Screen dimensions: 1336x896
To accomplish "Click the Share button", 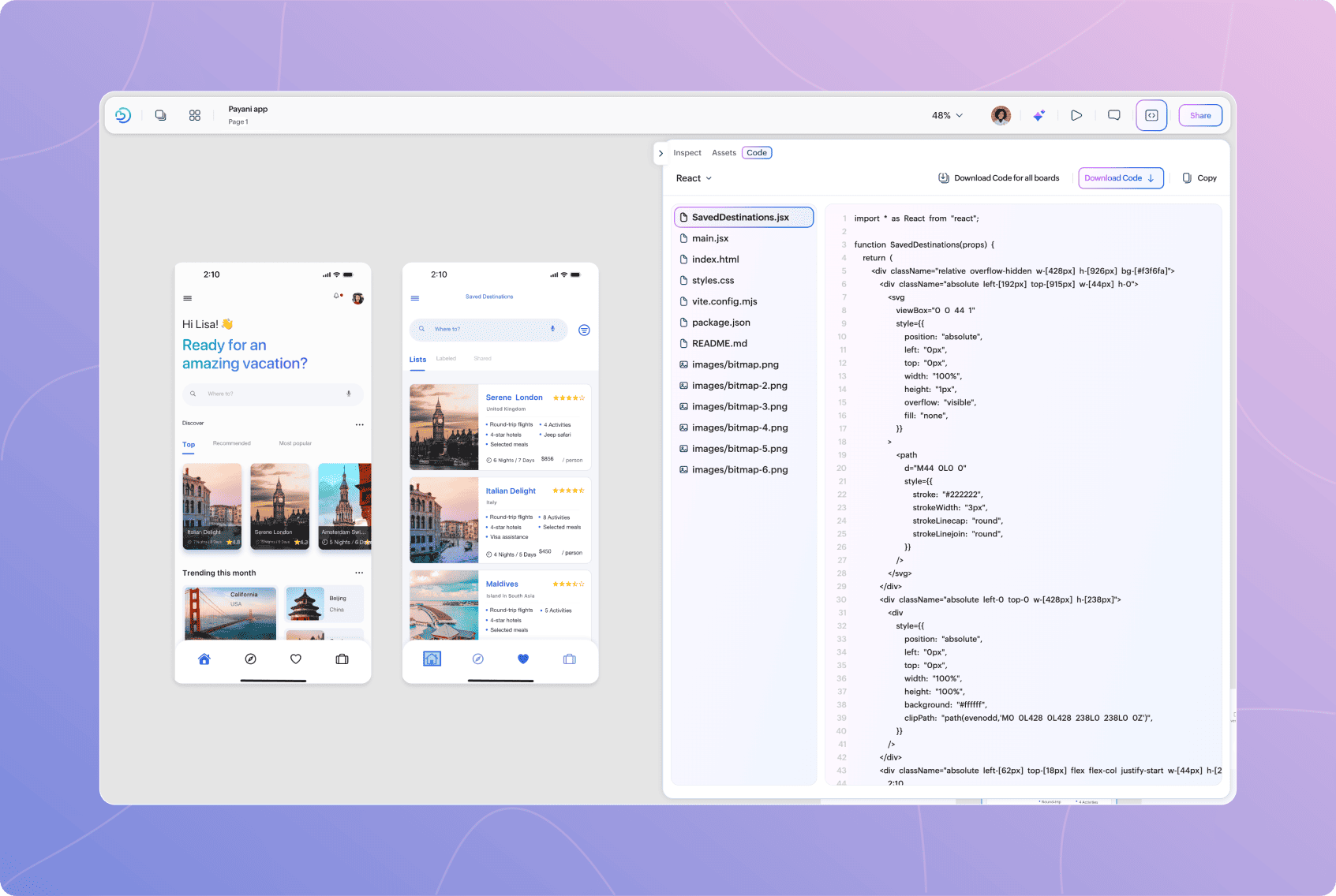I will (1200, 115).
